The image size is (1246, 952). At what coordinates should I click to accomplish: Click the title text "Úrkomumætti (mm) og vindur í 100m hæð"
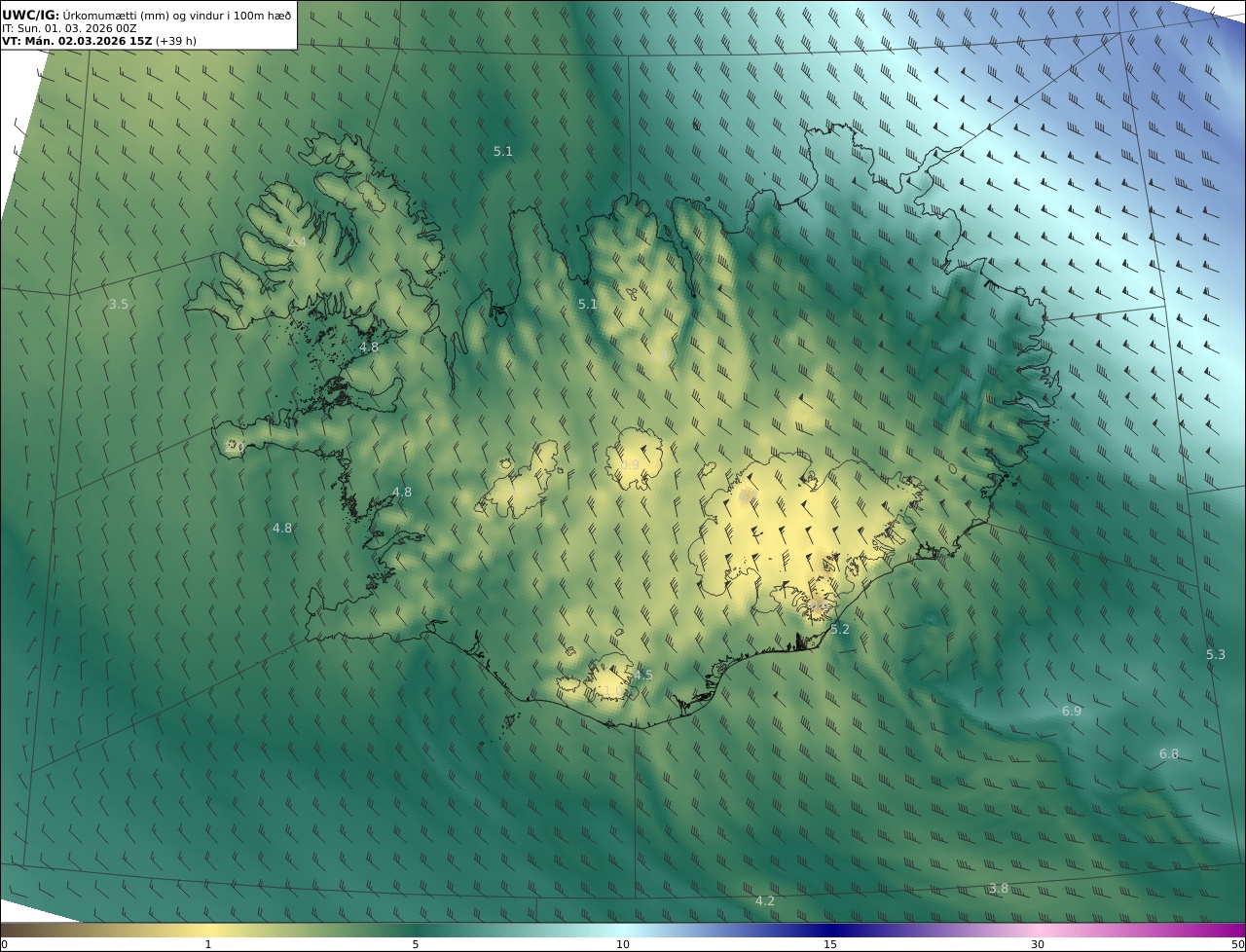click(x=176, y=15)
